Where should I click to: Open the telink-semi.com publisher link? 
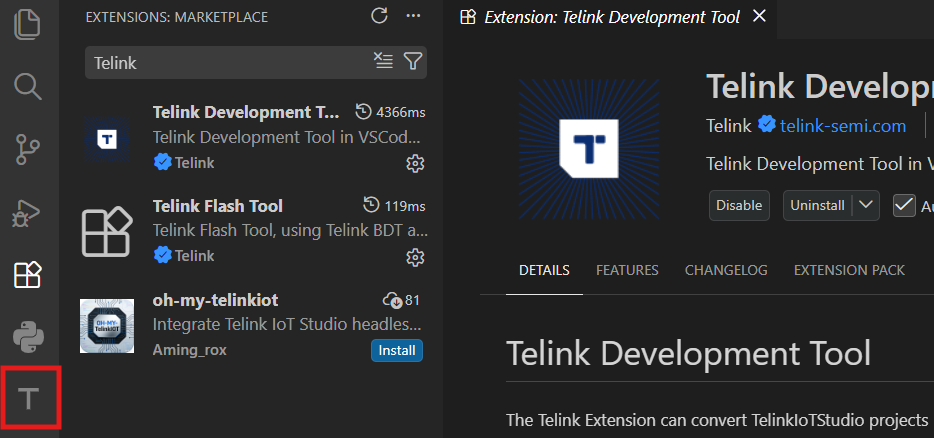843,126
